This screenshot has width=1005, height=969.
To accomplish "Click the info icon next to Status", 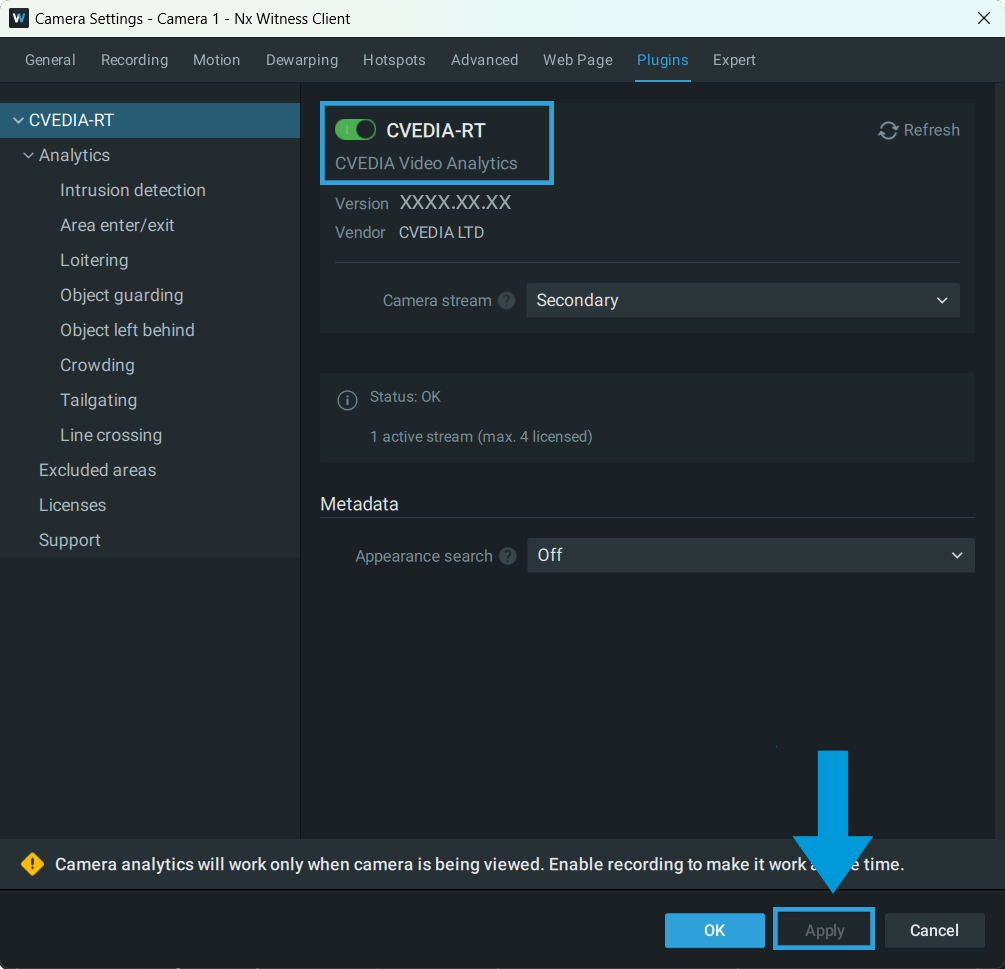I will [x=347, y=400].
